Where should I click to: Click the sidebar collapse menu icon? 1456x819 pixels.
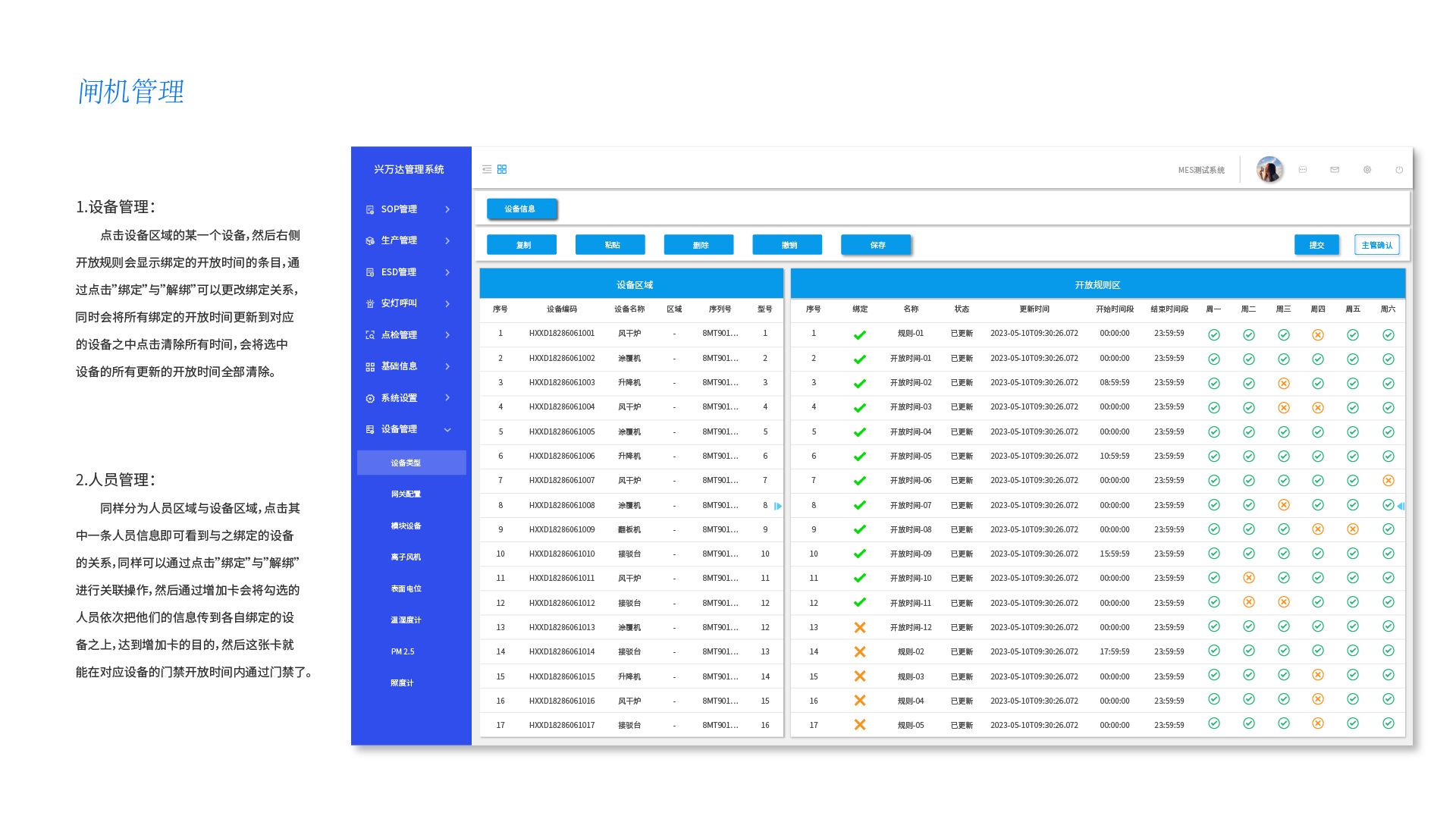tap(487, 169)
